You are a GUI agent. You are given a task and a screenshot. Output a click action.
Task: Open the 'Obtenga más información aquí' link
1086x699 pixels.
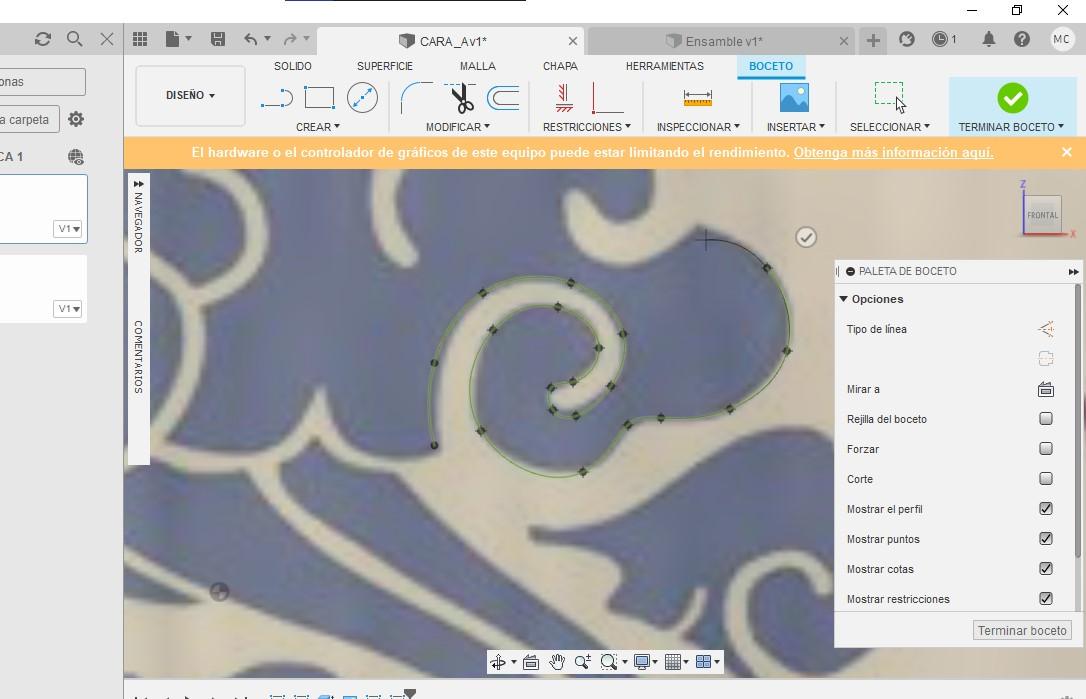pyautogui.click(x=893, y=152)
